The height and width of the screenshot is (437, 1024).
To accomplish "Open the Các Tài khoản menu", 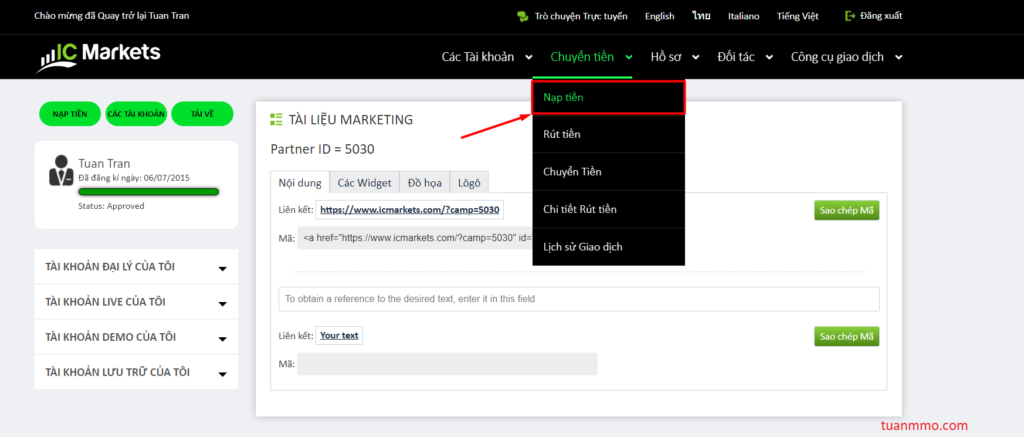I will [487, 57].
